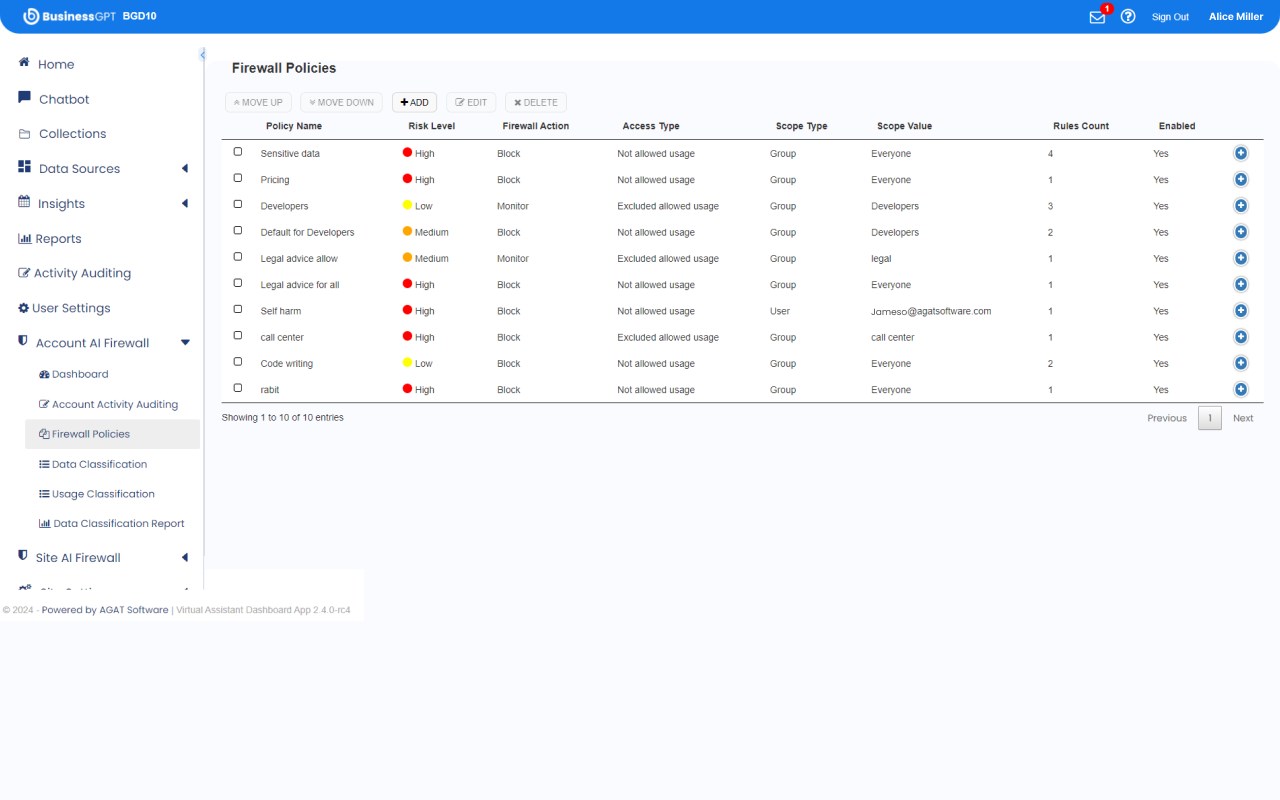This screenshot has width=1280, height=800.
Task: Click the Sign Out link
Action: [1170, 17]
